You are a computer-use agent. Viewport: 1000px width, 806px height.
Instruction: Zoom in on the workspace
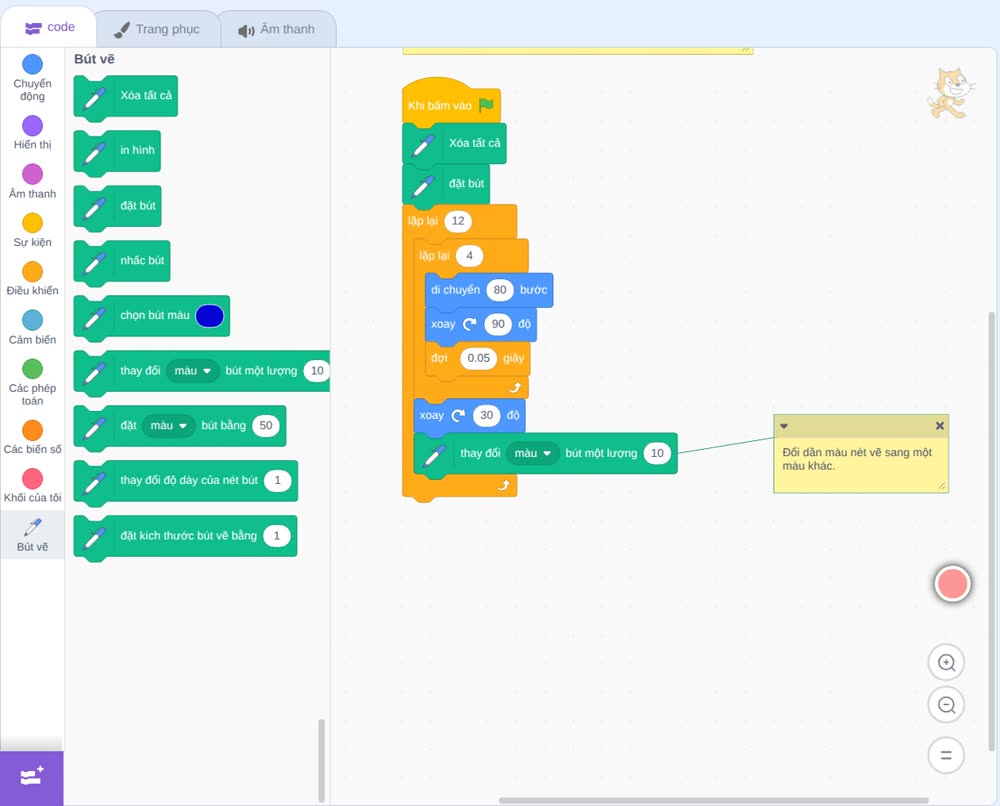(x=946, y=663)
